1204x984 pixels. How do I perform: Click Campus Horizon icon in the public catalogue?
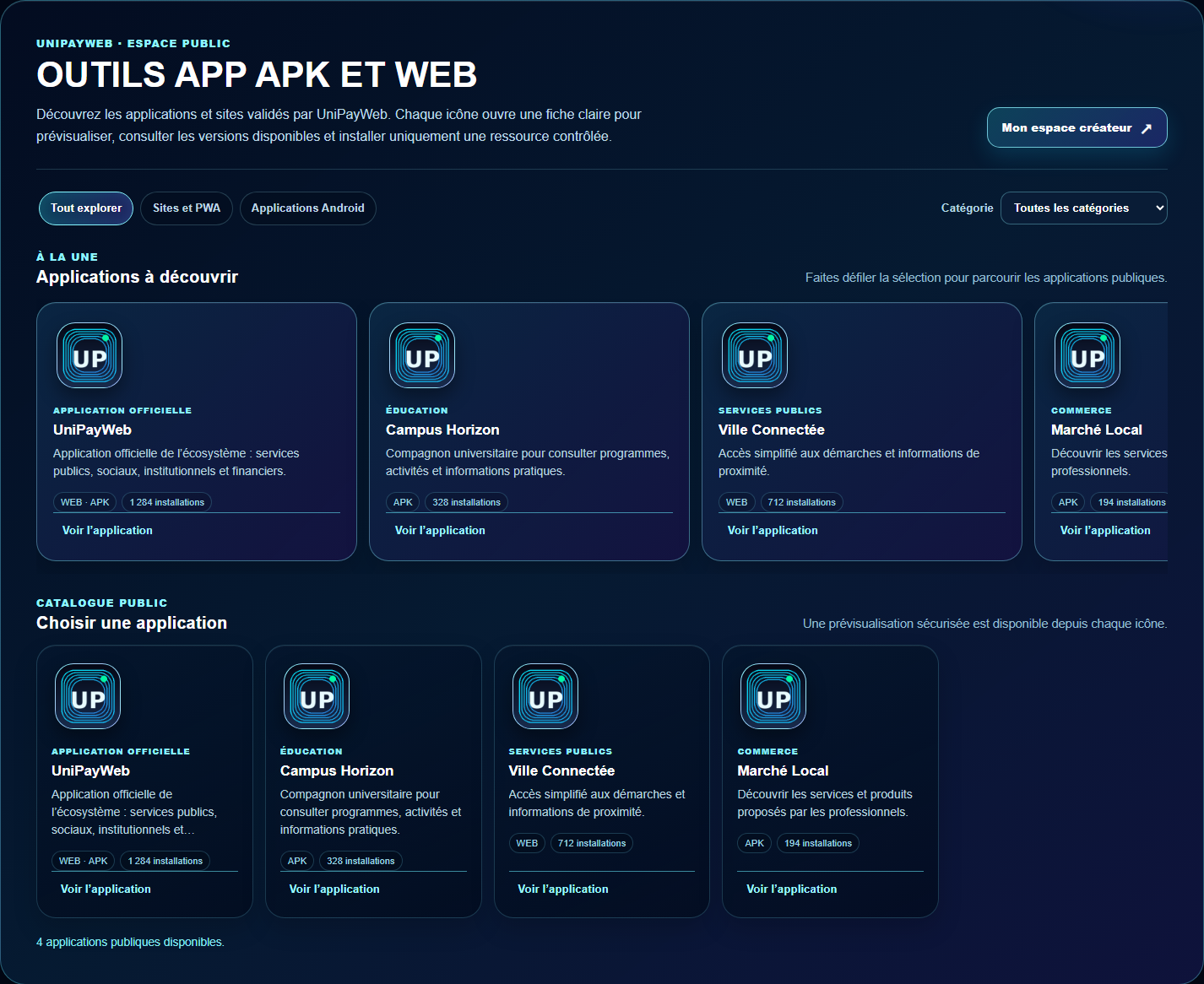click(x=317, y=696)
